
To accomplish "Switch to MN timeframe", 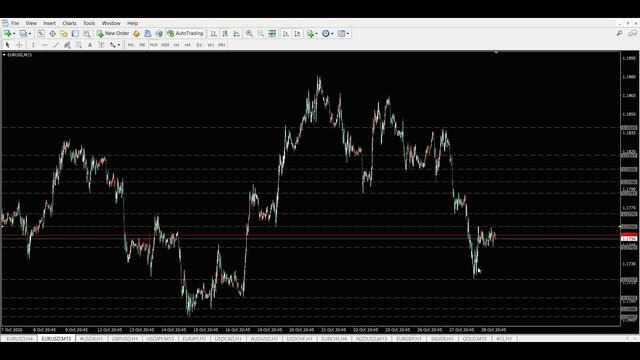I will pos(222,45).
